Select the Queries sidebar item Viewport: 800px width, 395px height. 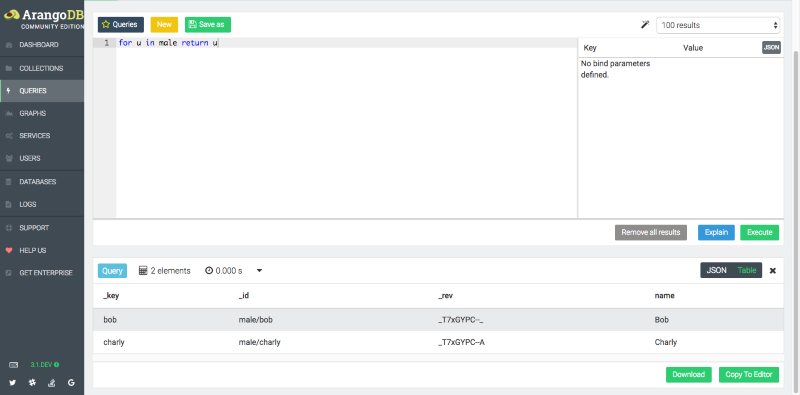click(42, 91)
